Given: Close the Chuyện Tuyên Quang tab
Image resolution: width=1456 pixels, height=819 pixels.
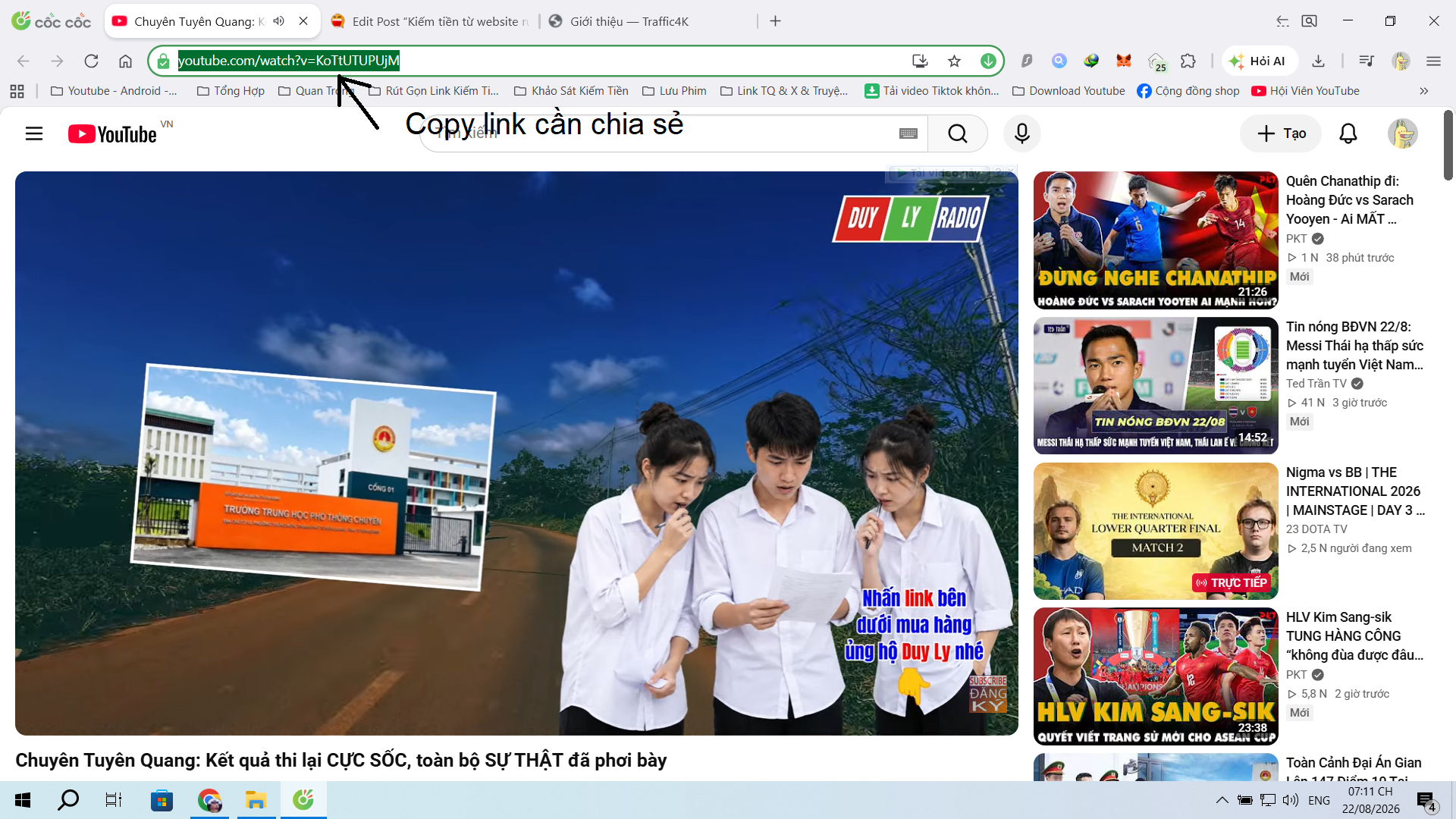Looking at the screenshot, I should pyautogui.click(x=303, y=21).
